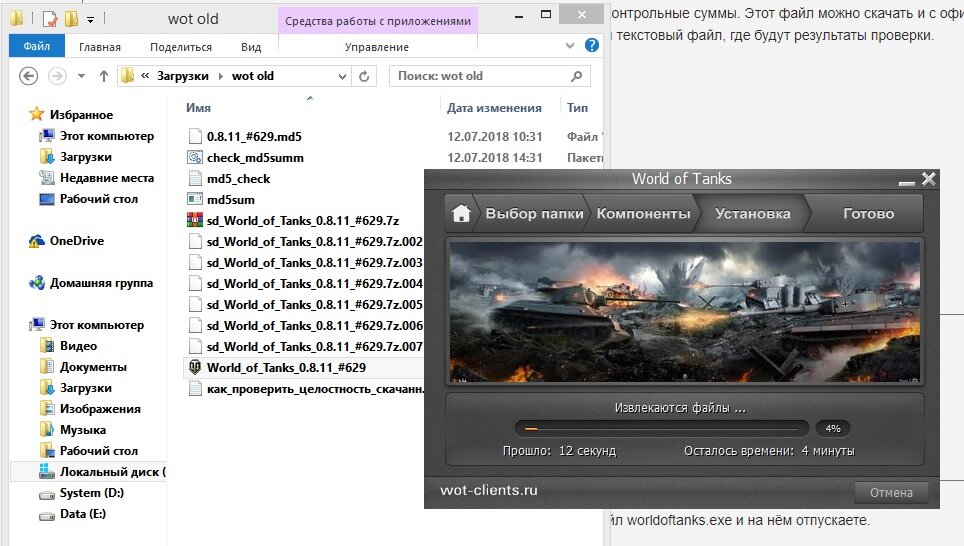This screenshot has width=964, height=546.
Task: Select the sd_World_of_Tanks_0.8.11_#629.7z archive icon
Action: [195, 220]
